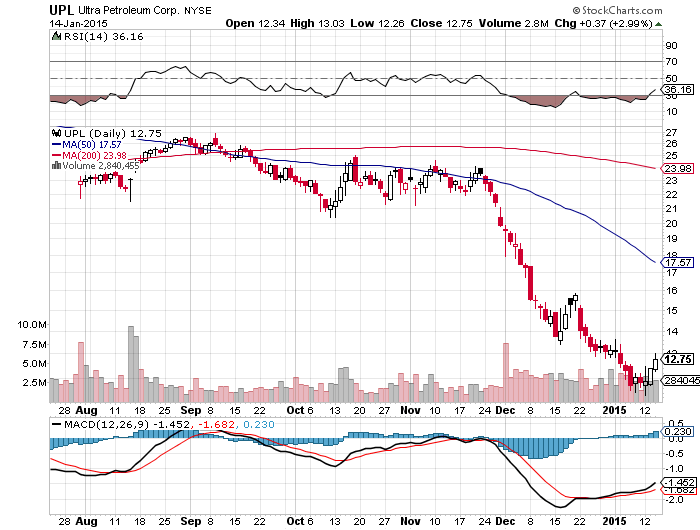Click the RSI(14) indicator icon
The height and width of the screenshot is (530, 700).
point(56,36)
